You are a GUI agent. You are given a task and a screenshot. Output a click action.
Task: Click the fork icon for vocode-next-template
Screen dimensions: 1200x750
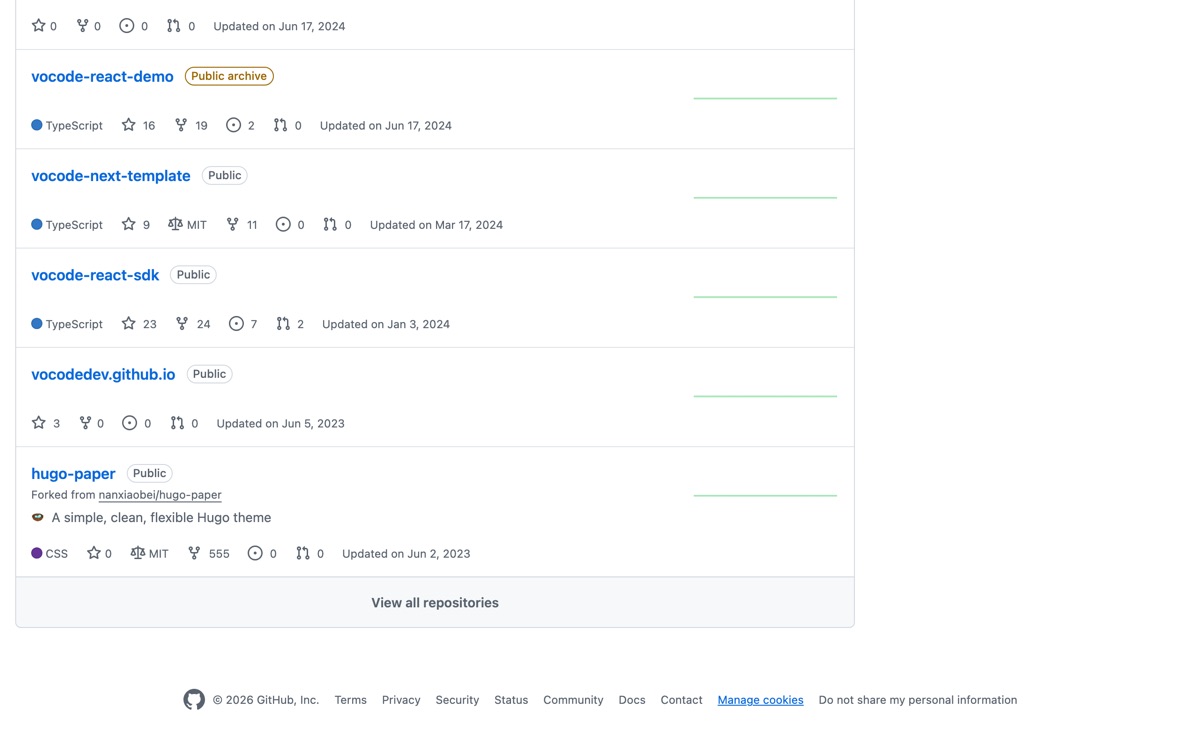(x=232, y=224)
